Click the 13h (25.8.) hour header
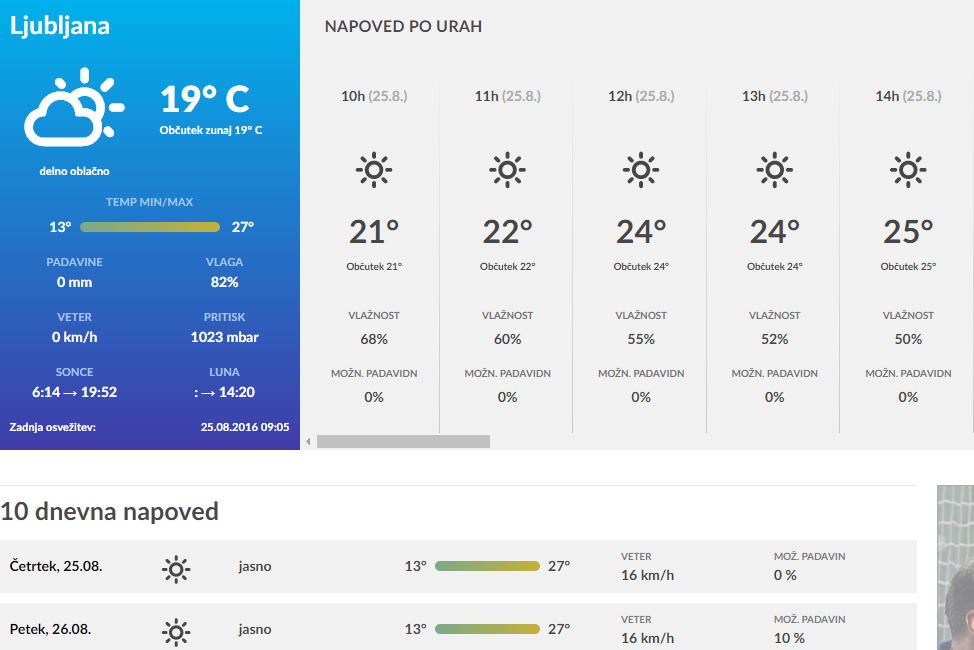974x650 pixels. 775,96
